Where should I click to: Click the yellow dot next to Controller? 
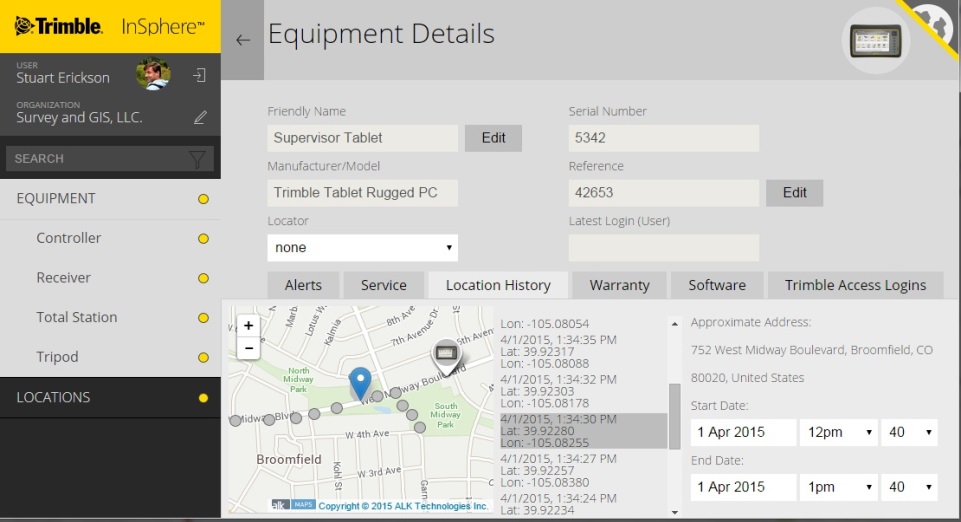tap(203, 239)
